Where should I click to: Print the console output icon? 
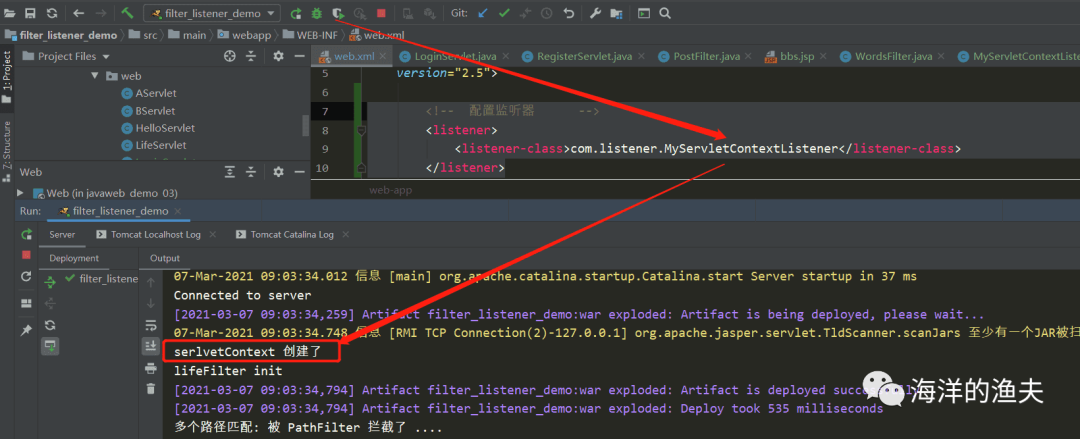pyautogui.click(x=150, y=369)
